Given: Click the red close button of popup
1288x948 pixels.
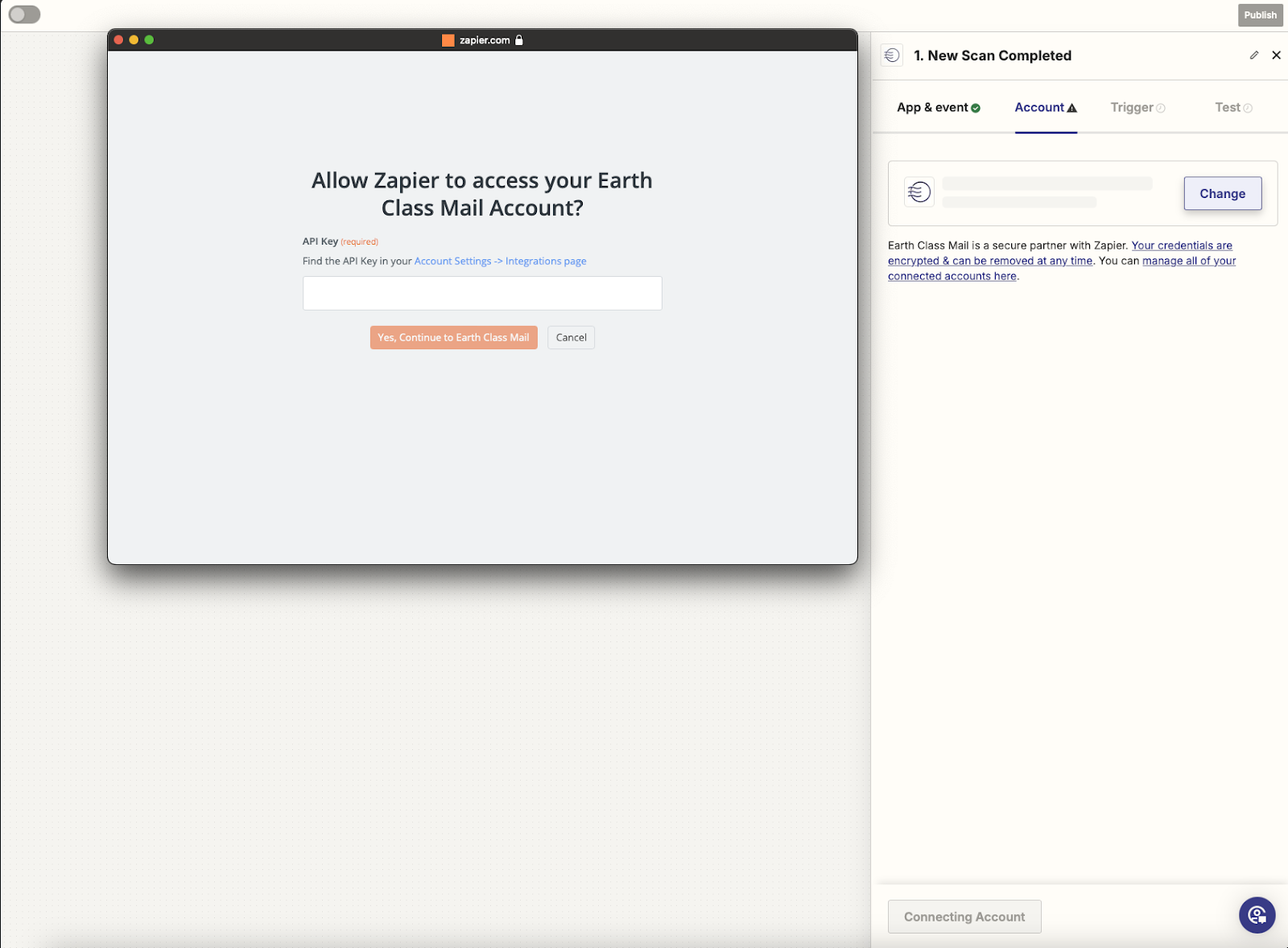Looking at the screenshot, I should click(118, 40).
